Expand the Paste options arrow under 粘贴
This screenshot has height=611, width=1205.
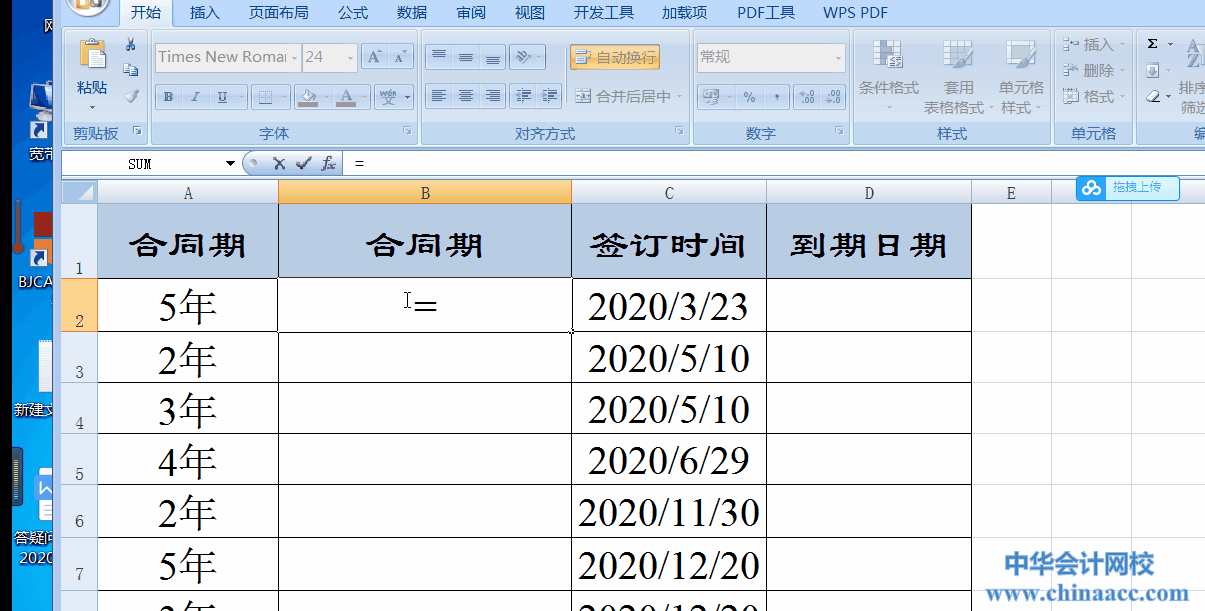(92, 107)
